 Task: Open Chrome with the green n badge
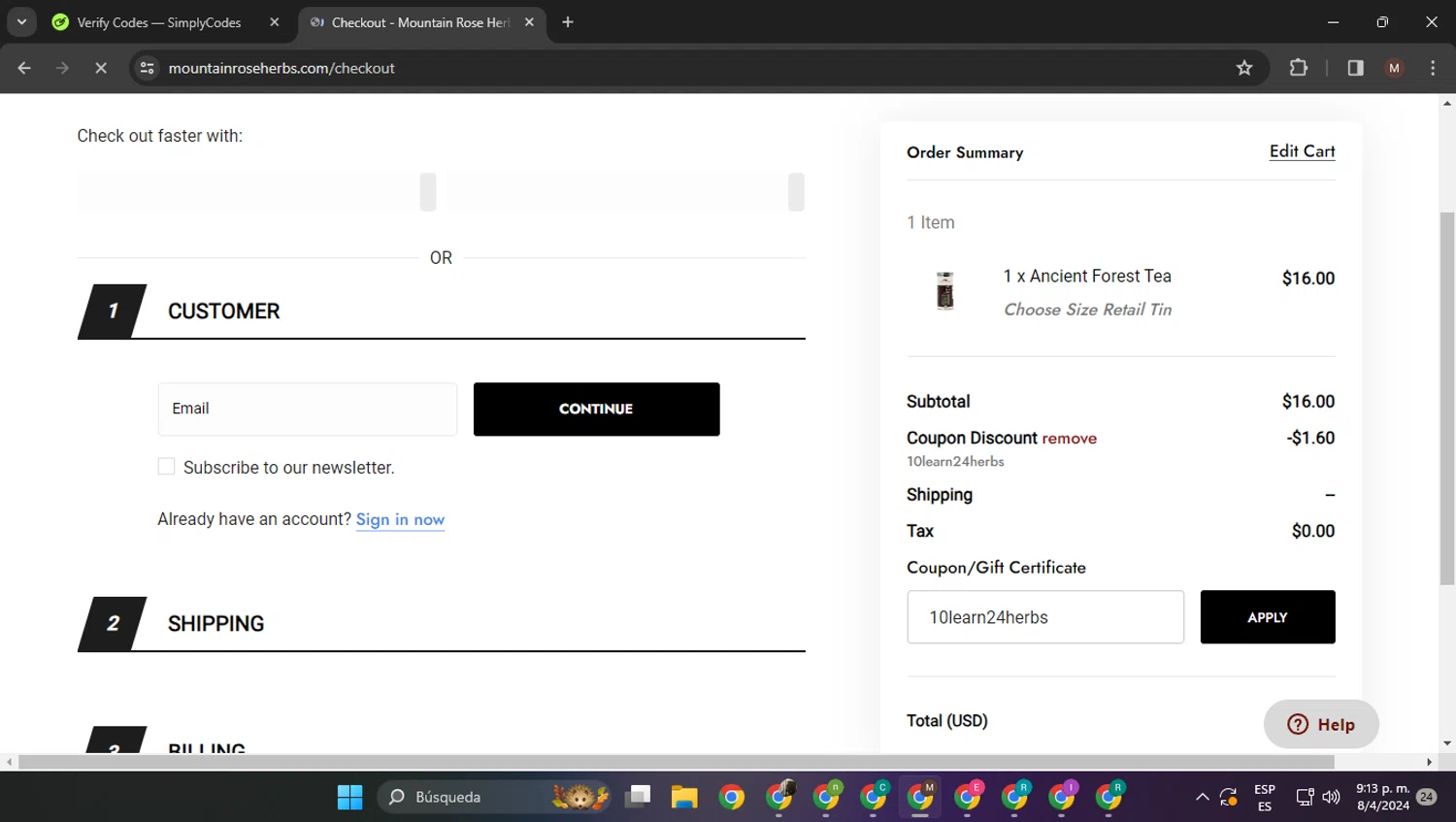coord(827,797)
